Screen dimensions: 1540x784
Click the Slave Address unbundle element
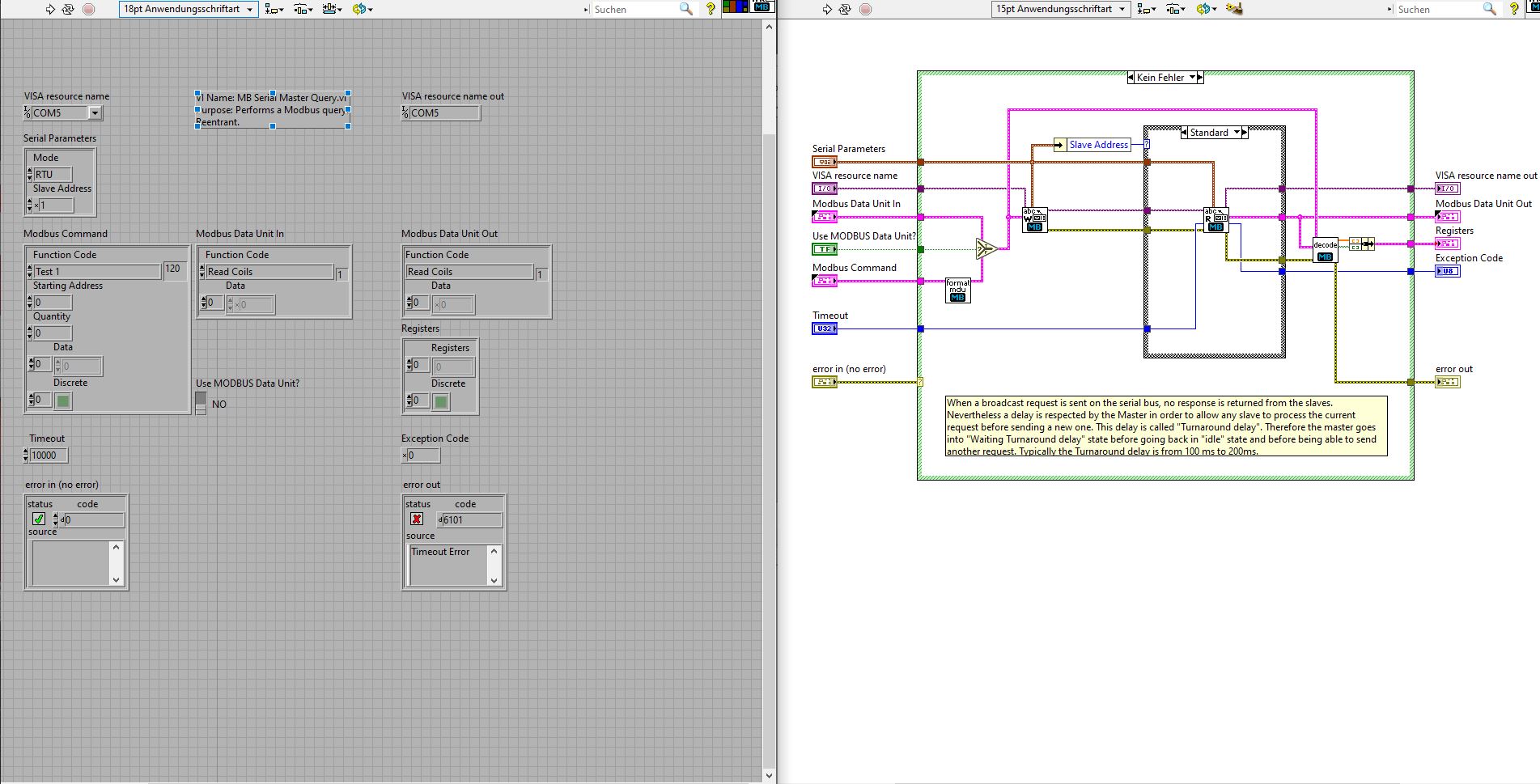pos(1097,145)
